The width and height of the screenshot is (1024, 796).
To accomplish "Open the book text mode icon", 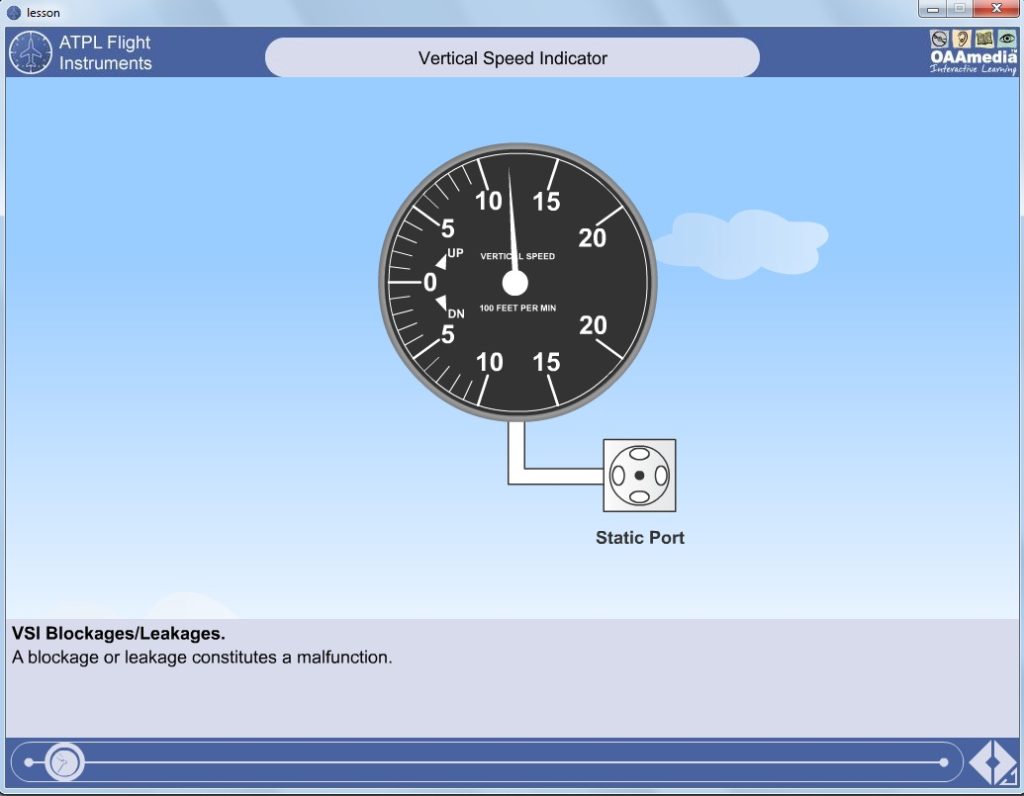I will (x=984, y=39).
